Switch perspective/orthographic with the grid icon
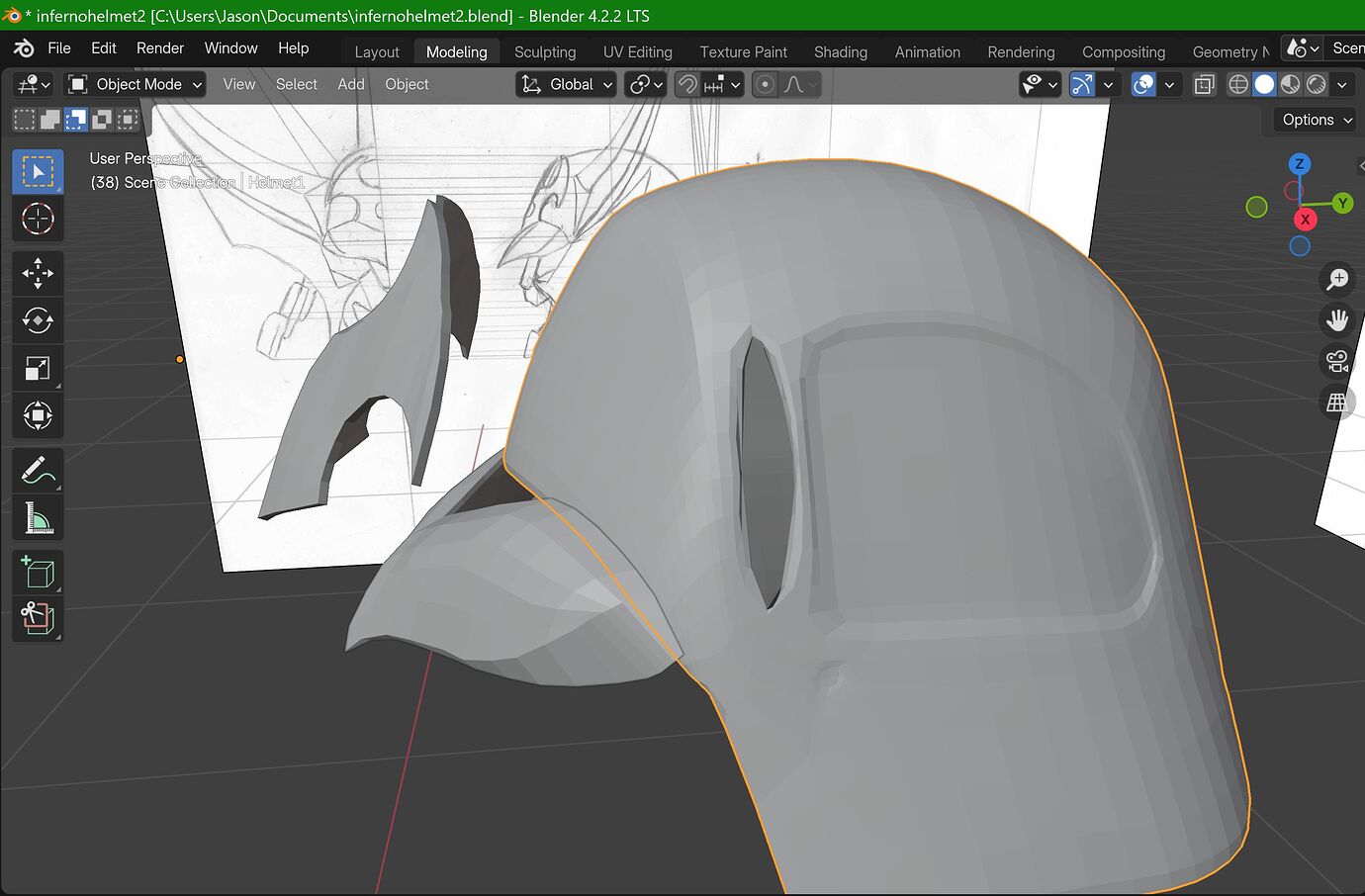The image size is (1365, 896). pyautogui.click(x=1337, y=403)
